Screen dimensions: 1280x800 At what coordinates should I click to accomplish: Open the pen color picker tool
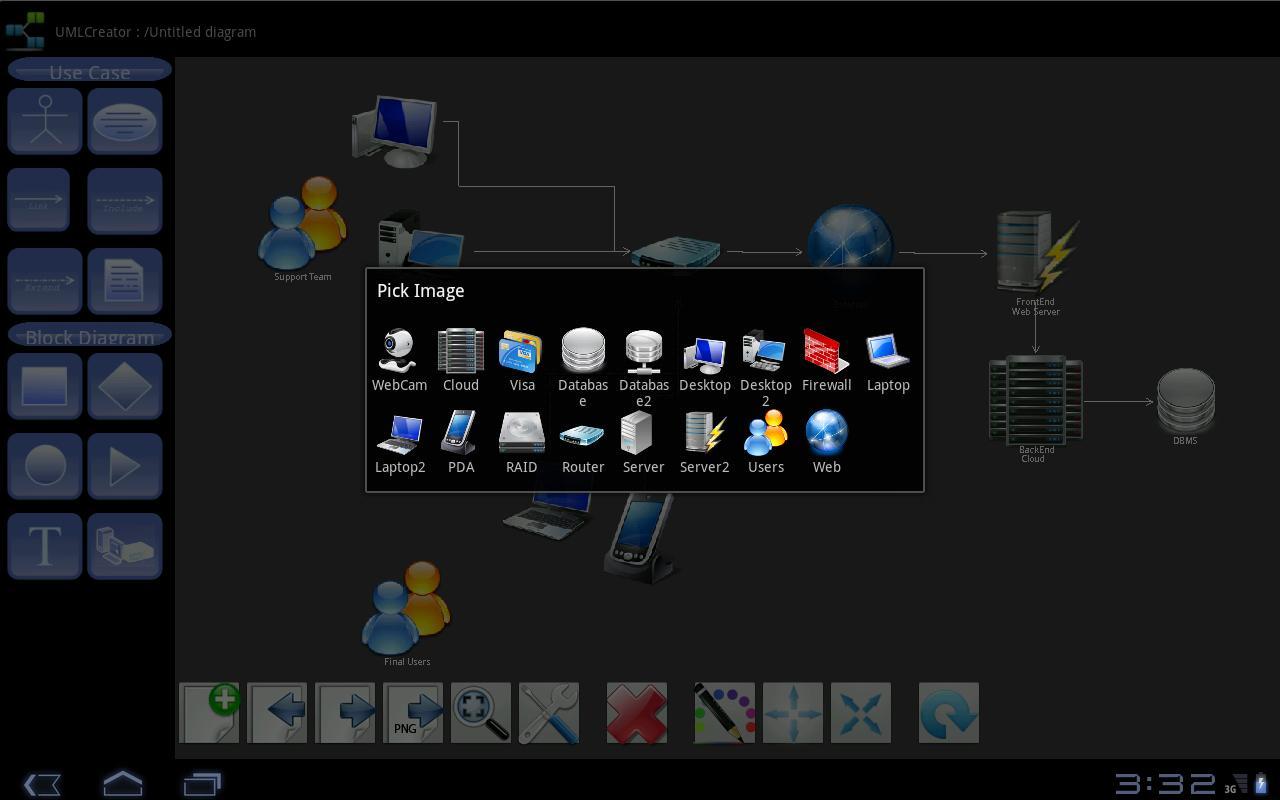point(725,713)
